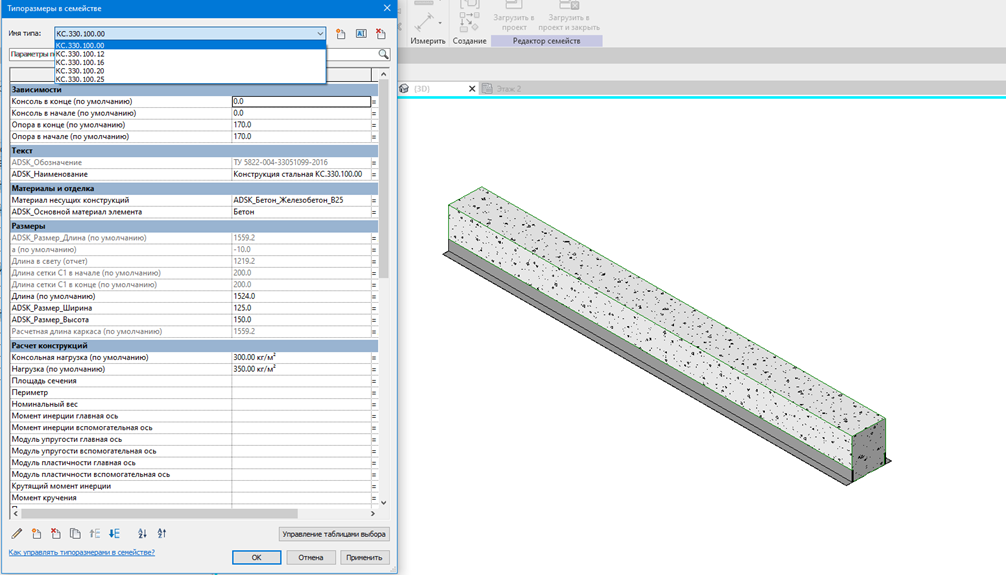This screenshot has width=1006, height=575.
Task: Click Нагрузка value 350.00 кг/м²
Action: (x=301, y=368)
